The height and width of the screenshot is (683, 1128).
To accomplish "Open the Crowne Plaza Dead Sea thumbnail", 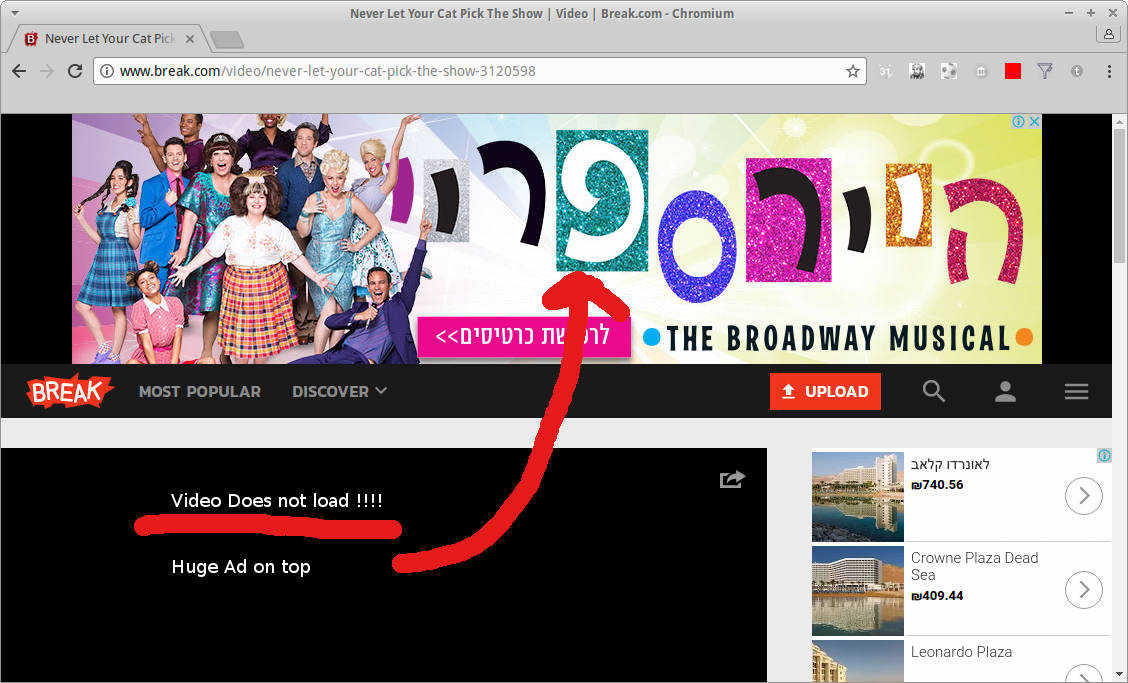I will pyautogui.click(x=858, y=590).
